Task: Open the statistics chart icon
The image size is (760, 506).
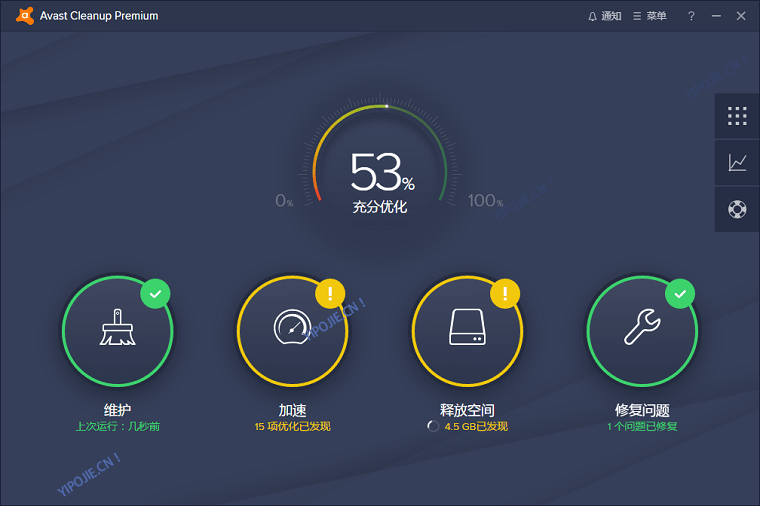Action: pyautogui.click(x=737, y=163)
